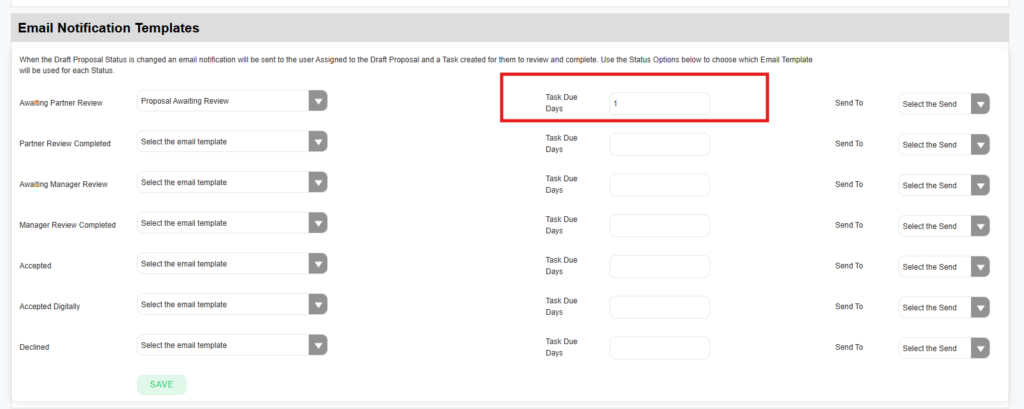The image size is (1024, 409).
Task: Click Task Due Days input for Awaiting Manager Review
Action: coord(659,185)
